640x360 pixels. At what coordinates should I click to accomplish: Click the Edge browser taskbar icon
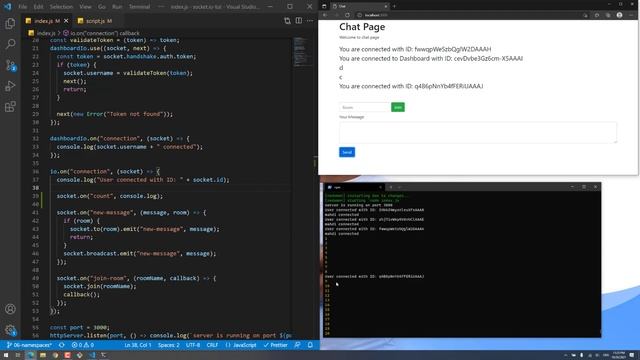pyautogui.click(x=31, y=355)
